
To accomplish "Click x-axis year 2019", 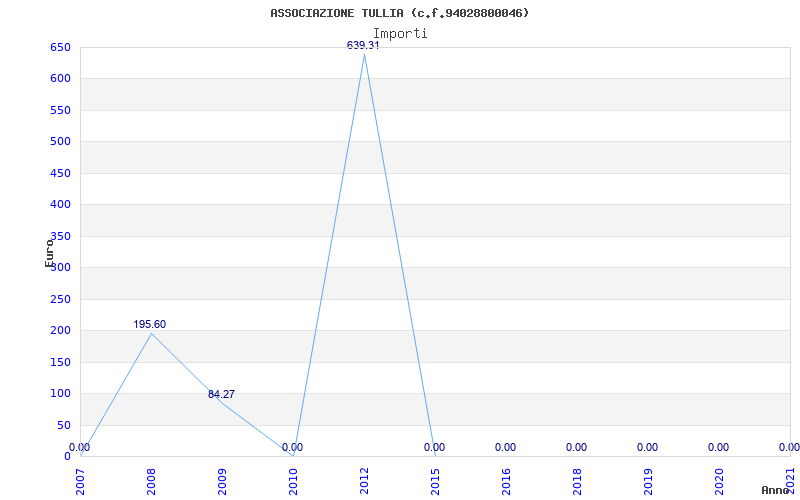I will 648,482.
